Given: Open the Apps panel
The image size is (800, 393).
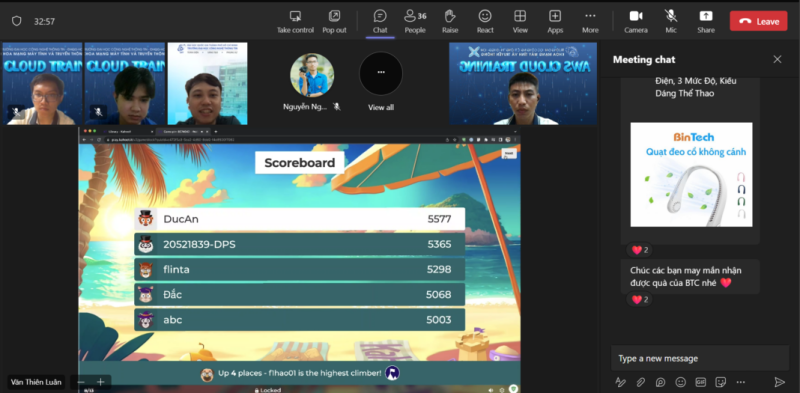Looking at the screenshot, I should point(555,21).
